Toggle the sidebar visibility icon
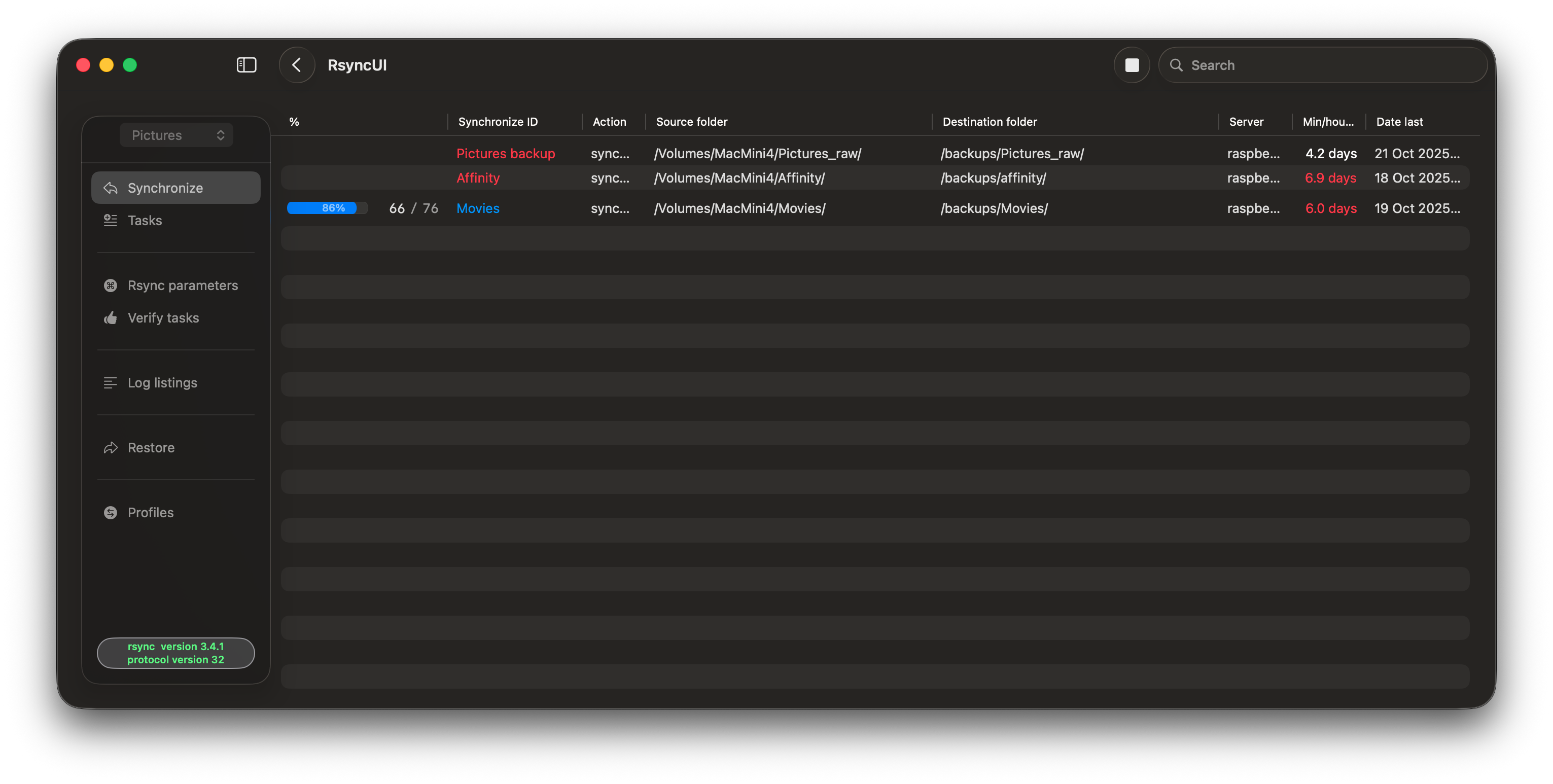This screenshot has height=784, width=1553. point(246,65)
